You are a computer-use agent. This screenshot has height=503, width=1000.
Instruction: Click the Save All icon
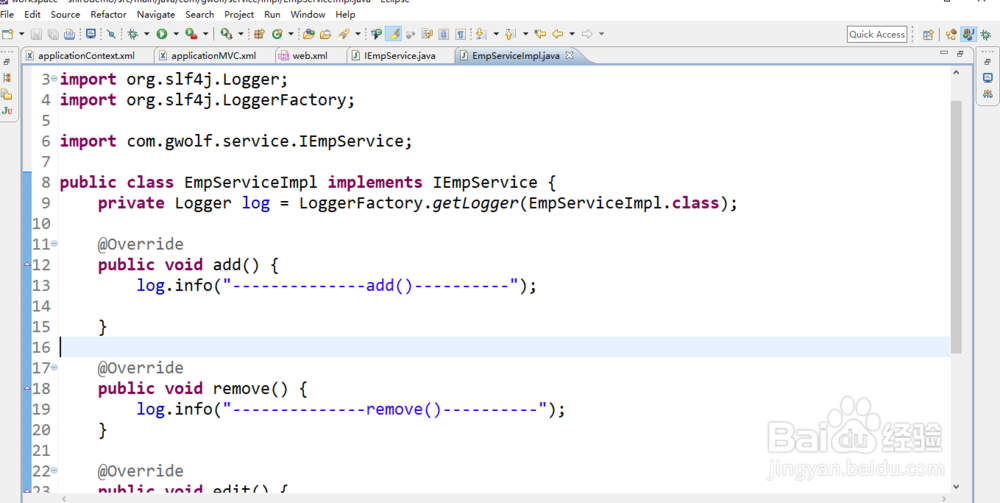point(53,34)
